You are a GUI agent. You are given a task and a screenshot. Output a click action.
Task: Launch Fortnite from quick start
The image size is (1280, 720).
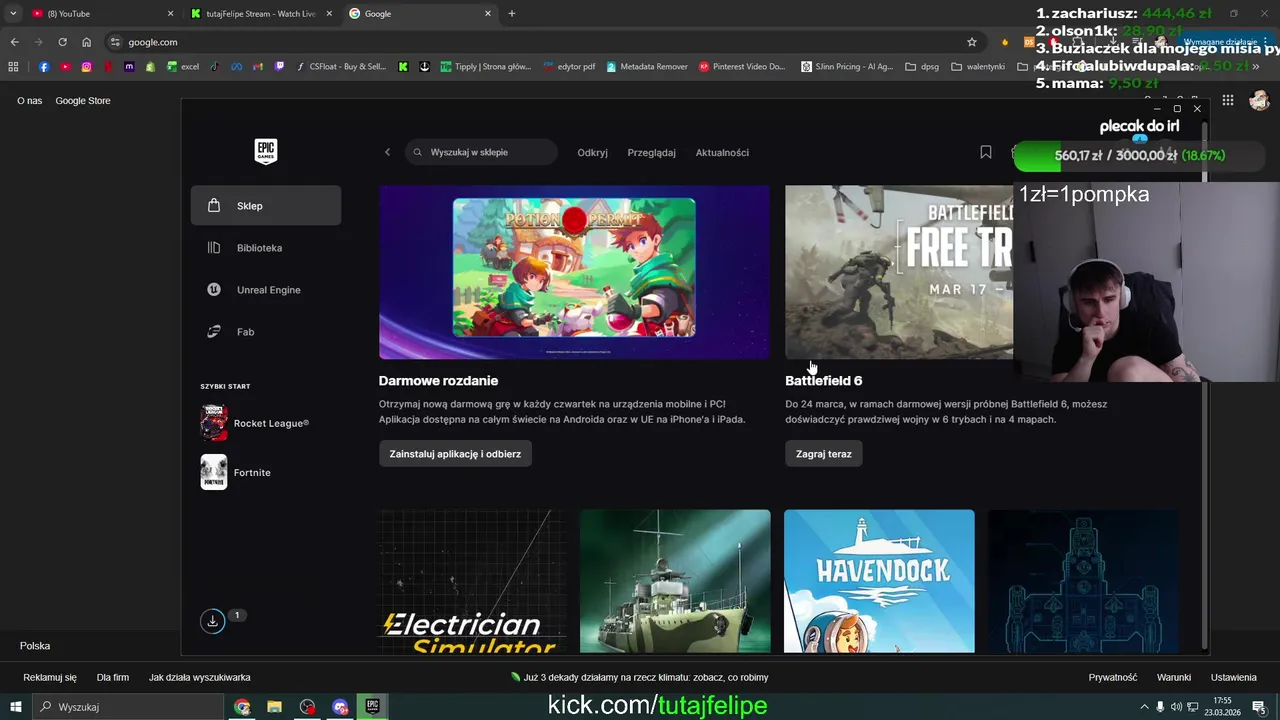[236, 472]
